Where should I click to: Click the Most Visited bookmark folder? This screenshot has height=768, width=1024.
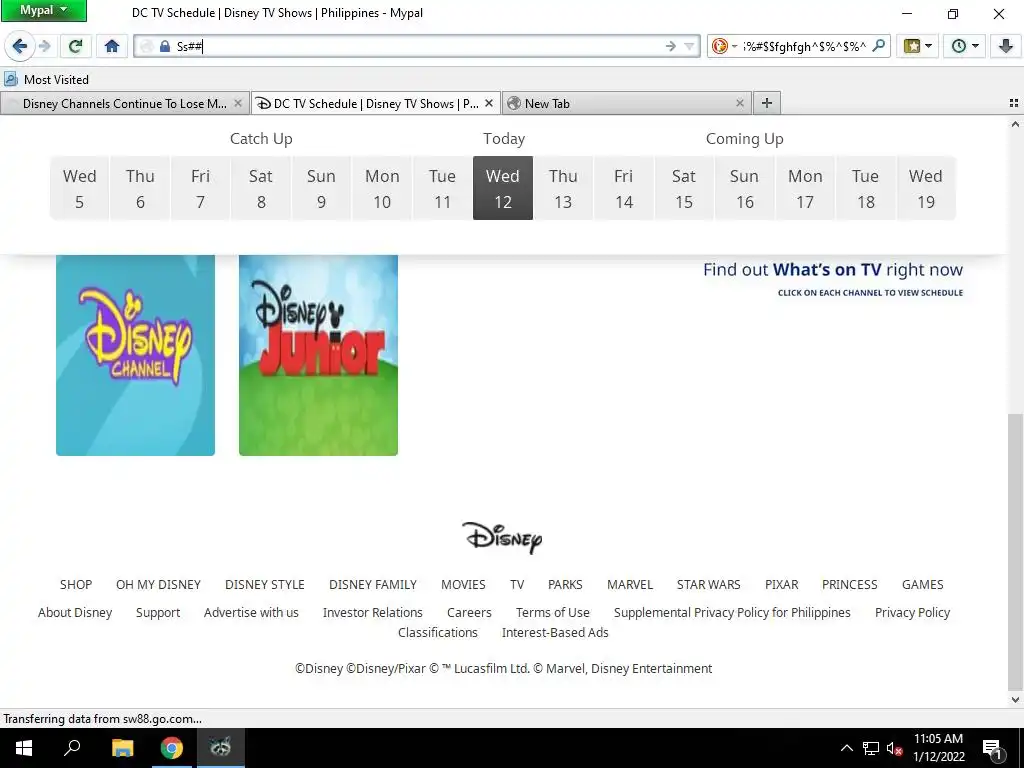point(46,80)
